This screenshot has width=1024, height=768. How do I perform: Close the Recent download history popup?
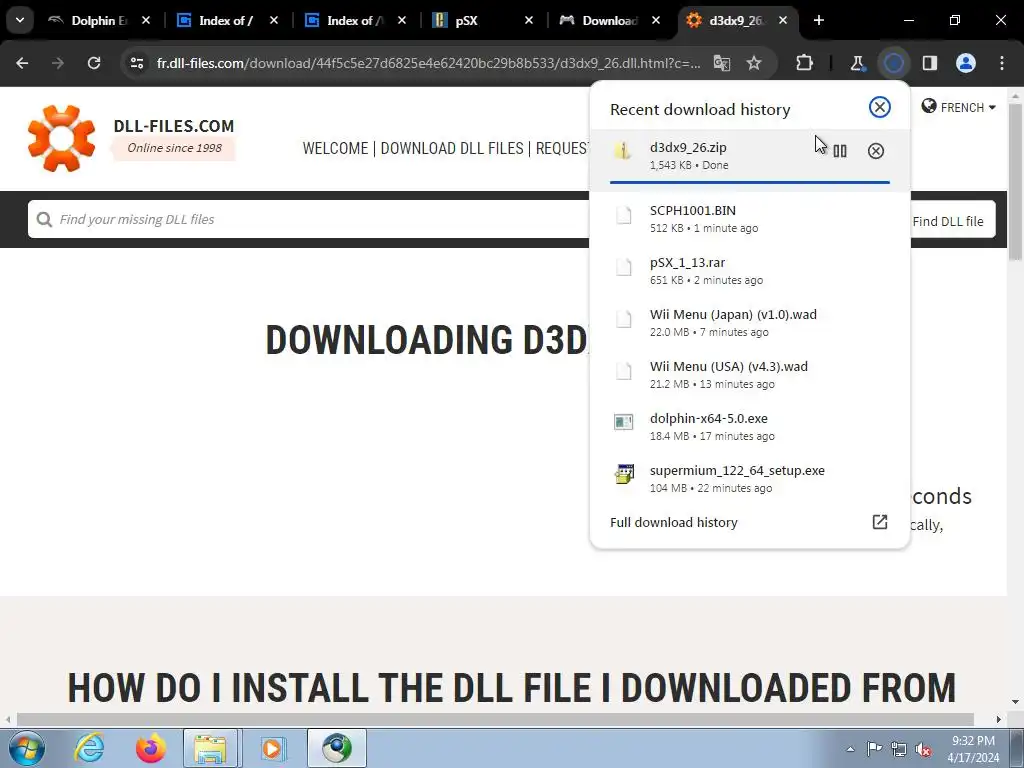(880, 107)
